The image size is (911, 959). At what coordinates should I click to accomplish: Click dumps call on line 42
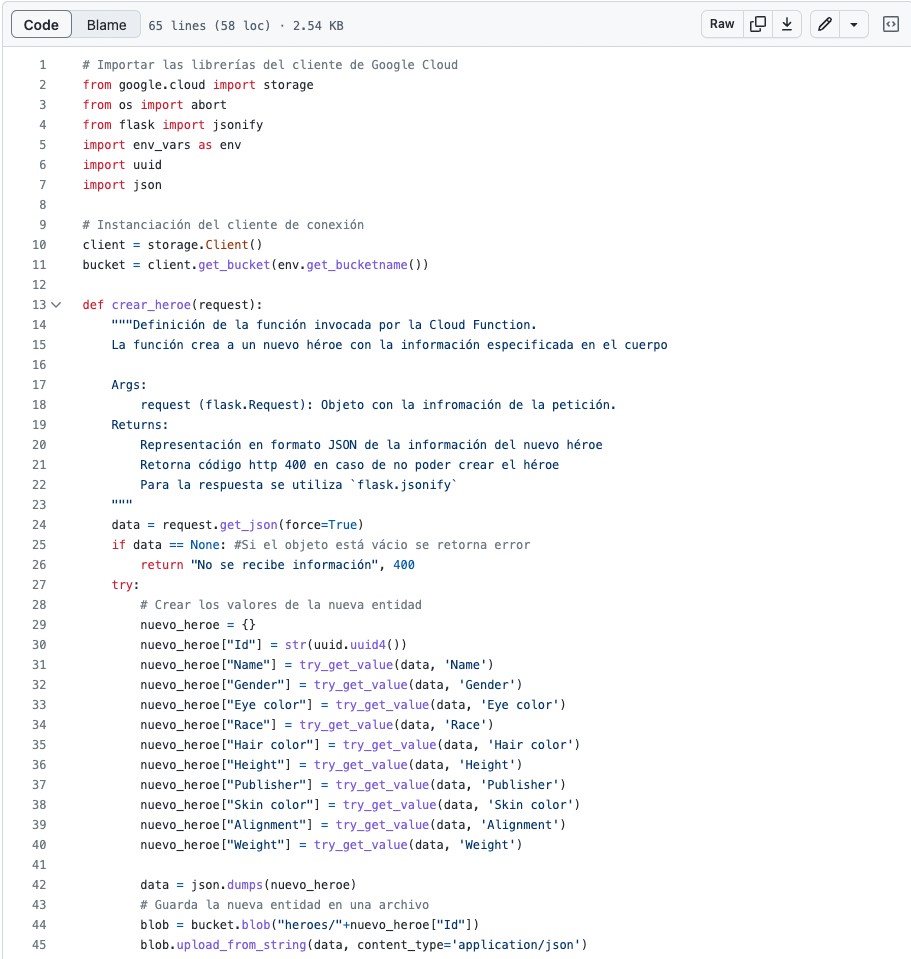[x=245, y=884]
